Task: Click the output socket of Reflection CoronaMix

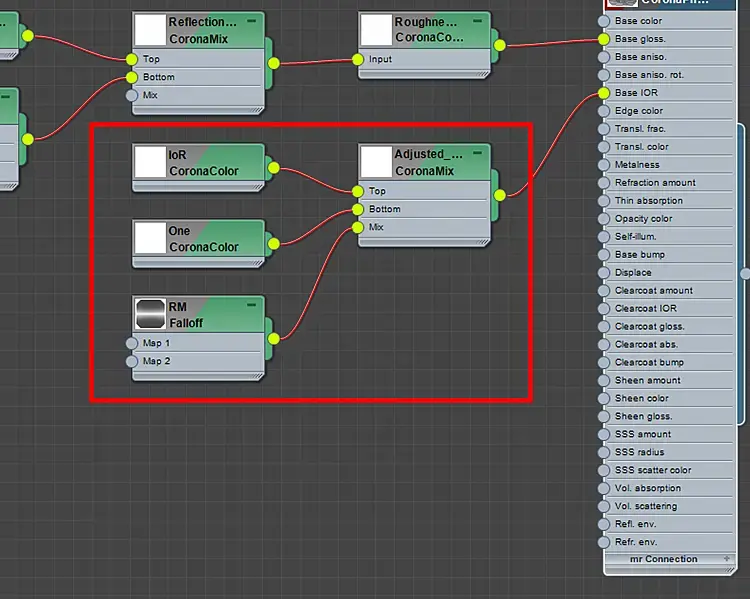Action: tap(274, 63)
